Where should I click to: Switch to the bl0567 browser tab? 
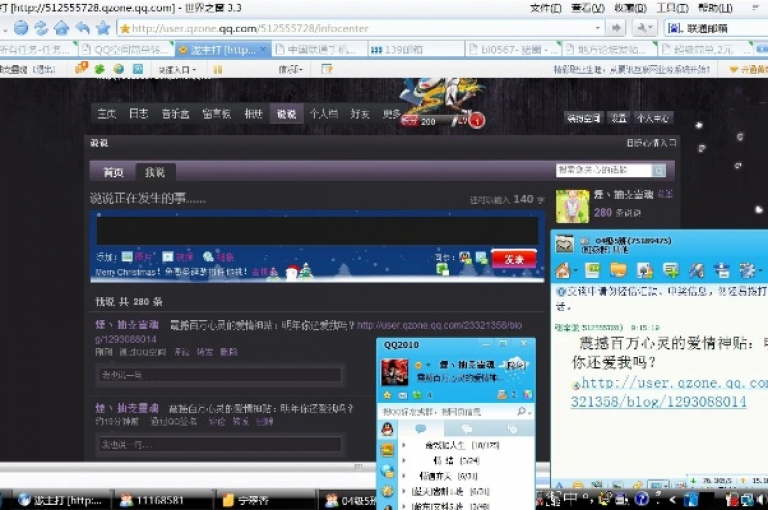pos(513,49)
